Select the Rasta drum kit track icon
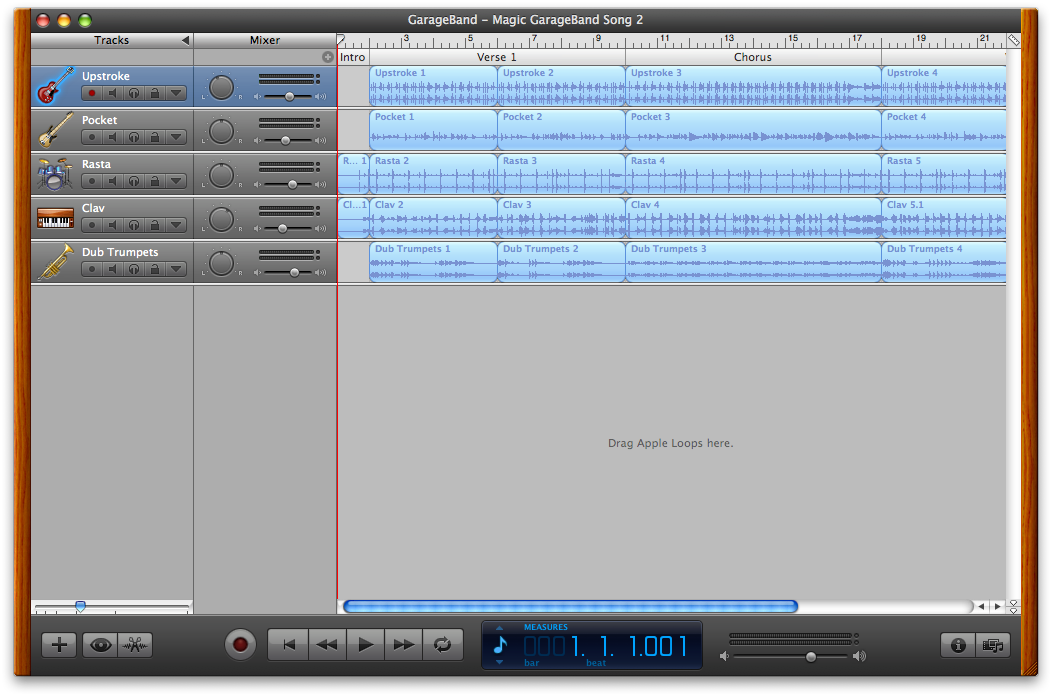This screenshot has width=1052, height=696. pos(55,174)
